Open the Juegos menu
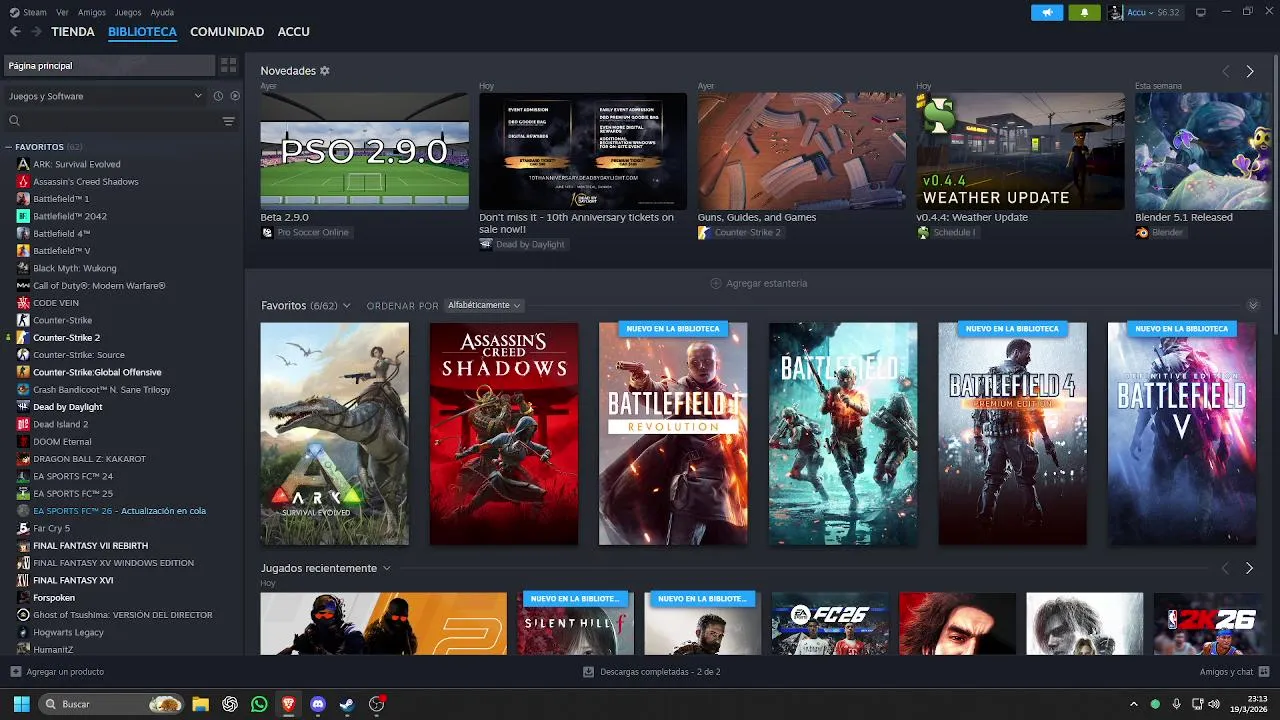Image resolution: width=1280 pixels, height=720 pixels. 128,12
